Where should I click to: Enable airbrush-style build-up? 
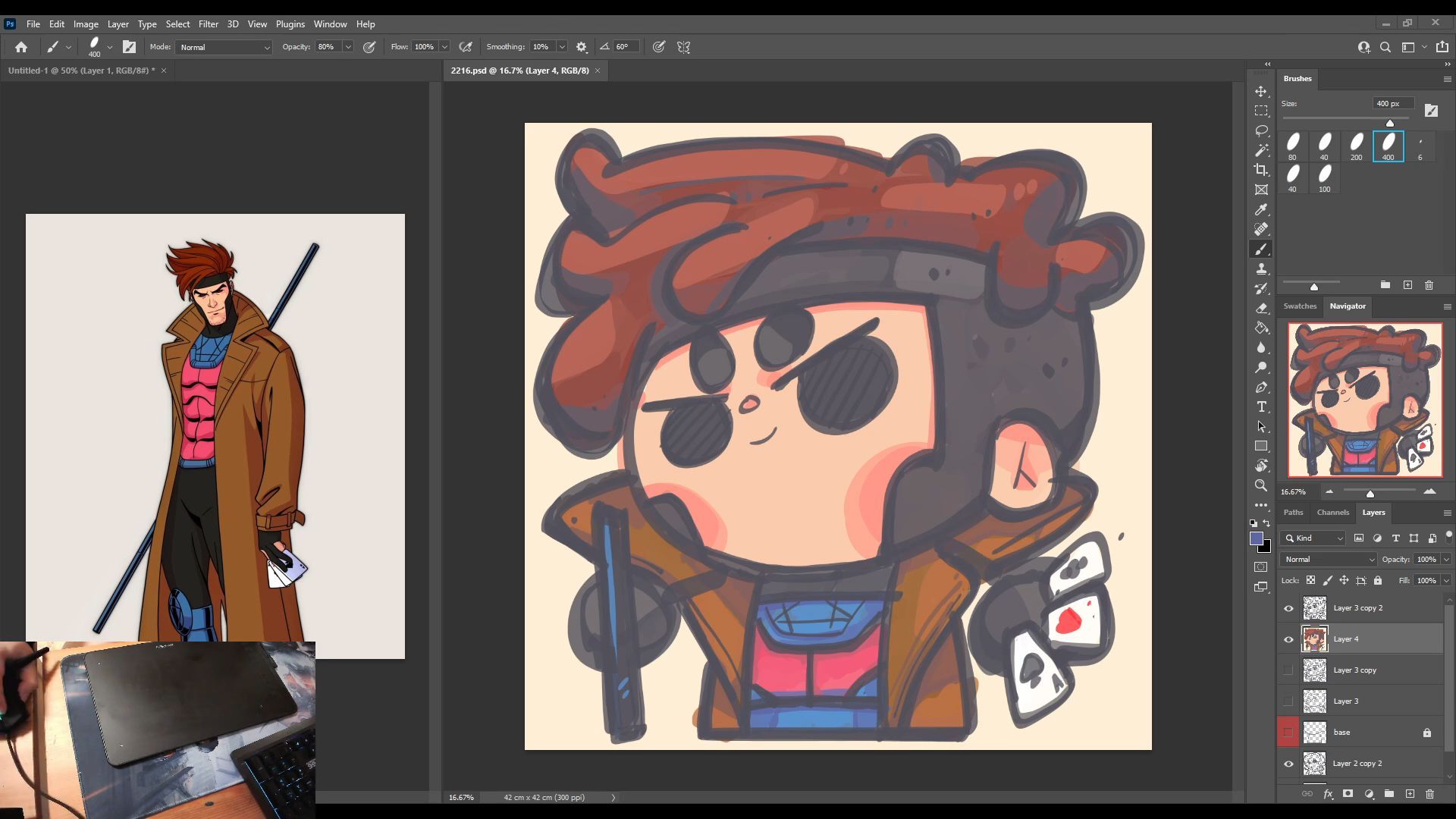466,47
